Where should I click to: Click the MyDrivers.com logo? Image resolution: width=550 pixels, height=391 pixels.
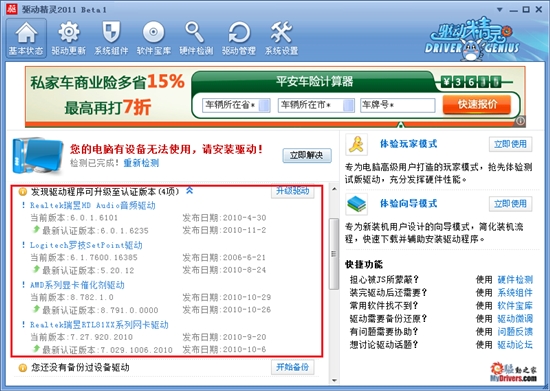coord(514,372)
